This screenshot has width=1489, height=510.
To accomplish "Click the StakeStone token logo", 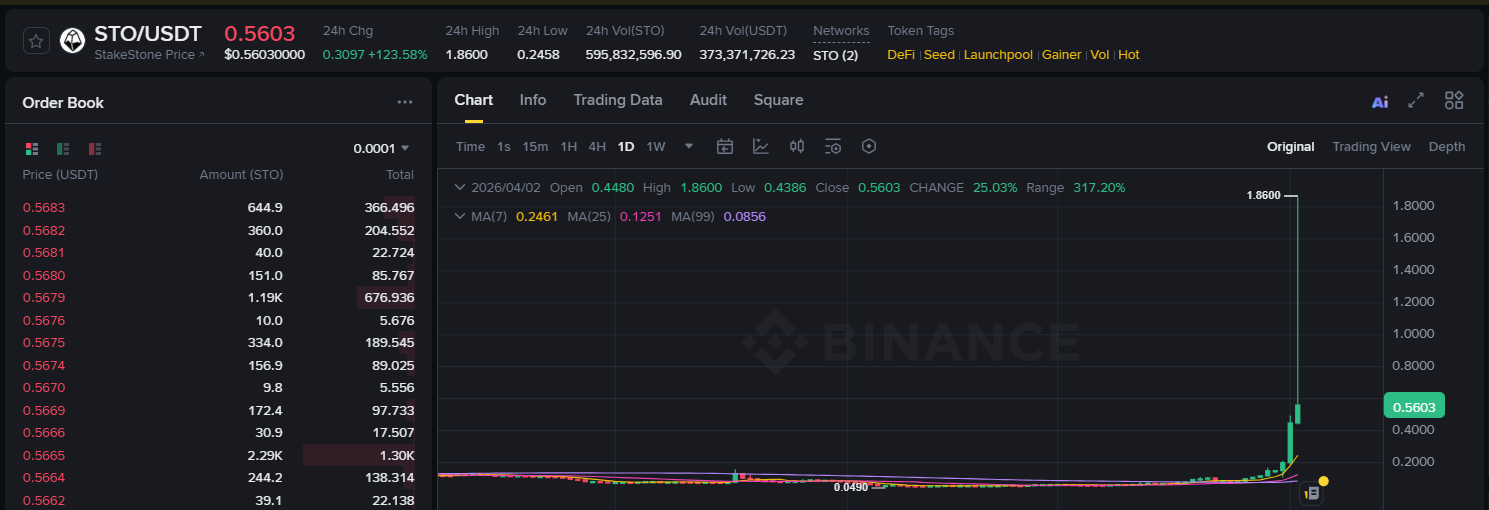I will click(72, 41).
